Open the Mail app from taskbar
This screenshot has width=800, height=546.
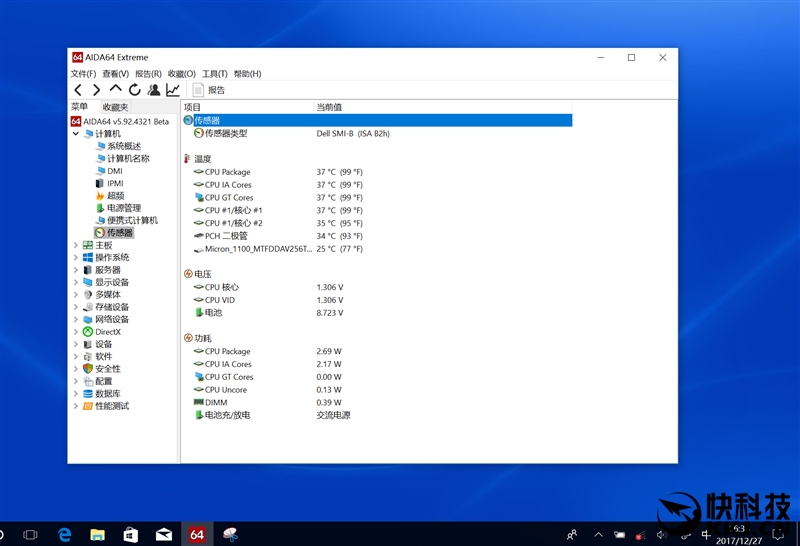tap(164, 534)
